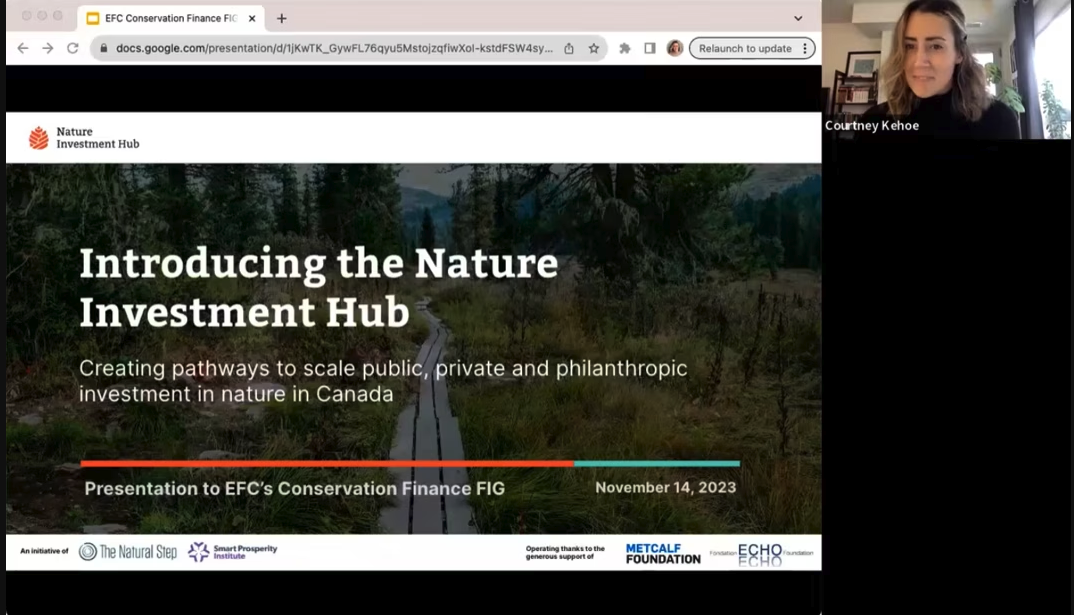The height and width of the screenshot is (615, 1074).
Task: Select Courtney Kehoe's video thumbnail
Action: point(946,70)
